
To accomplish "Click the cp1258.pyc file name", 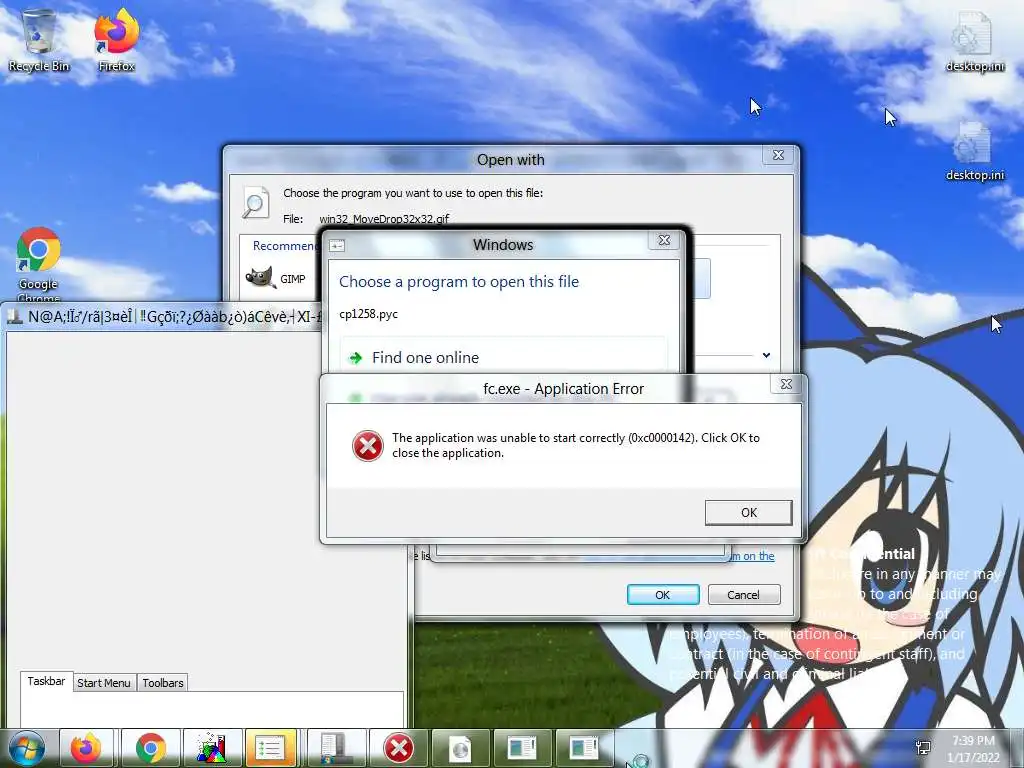I will pyautogui.click(x=368, y=314).
